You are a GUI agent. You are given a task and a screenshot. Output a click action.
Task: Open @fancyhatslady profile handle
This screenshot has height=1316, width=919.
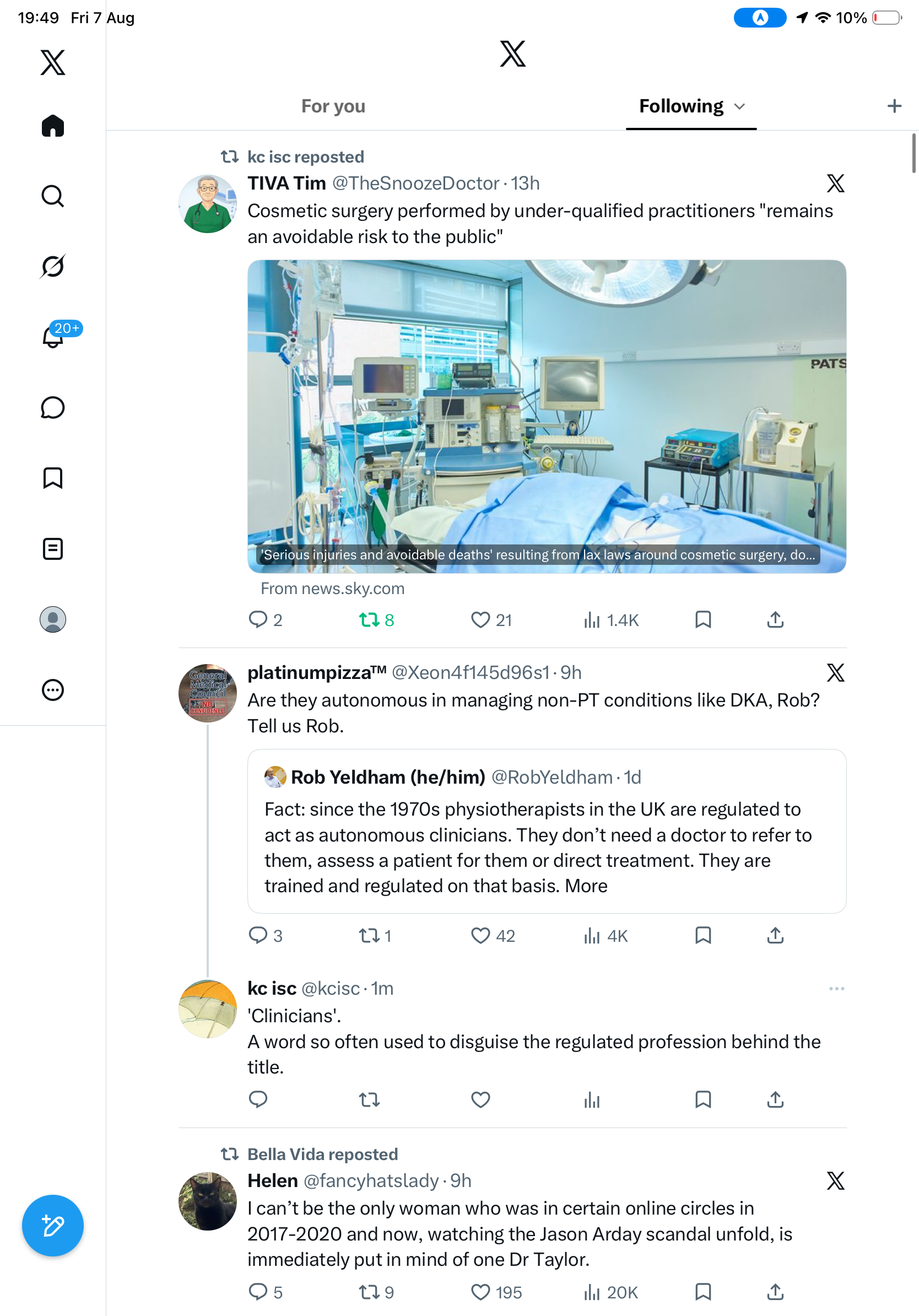371,1181
